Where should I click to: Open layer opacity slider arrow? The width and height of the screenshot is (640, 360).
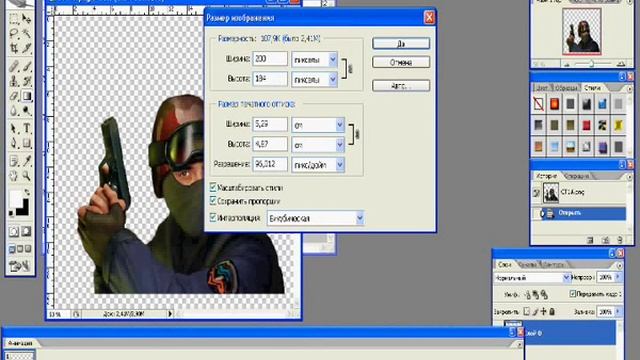click(618, 277)
